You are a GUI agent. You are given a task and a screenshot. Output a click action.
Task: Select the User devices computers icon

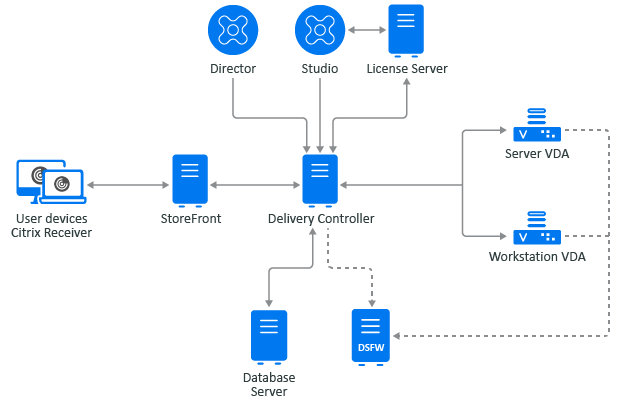click(51, 182)
